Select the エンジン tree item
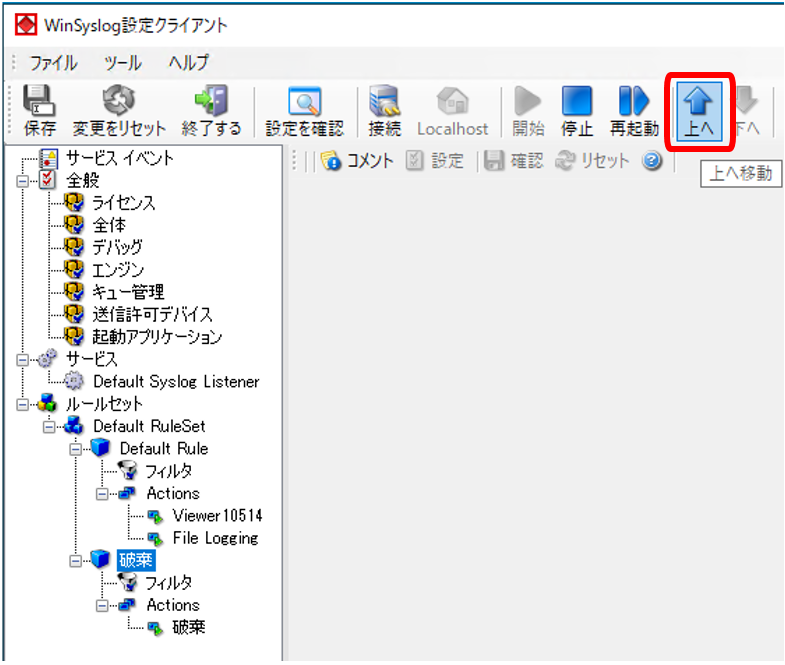Viewport: 785px width, 665px height. [x=118, y=270]
